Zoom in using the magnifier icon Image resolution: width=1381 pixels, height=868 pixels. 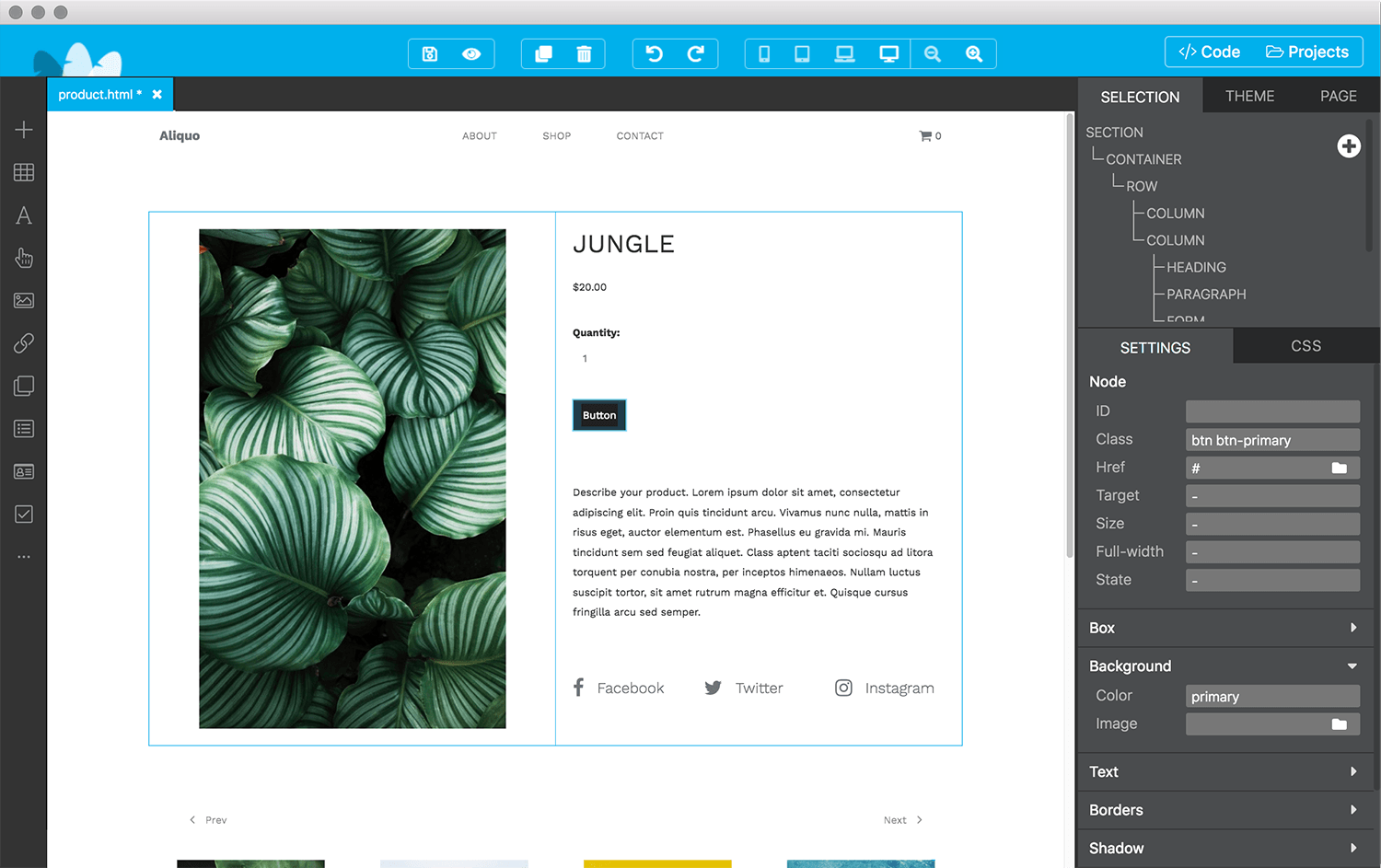pyautogui.click(x=974, y=53)
